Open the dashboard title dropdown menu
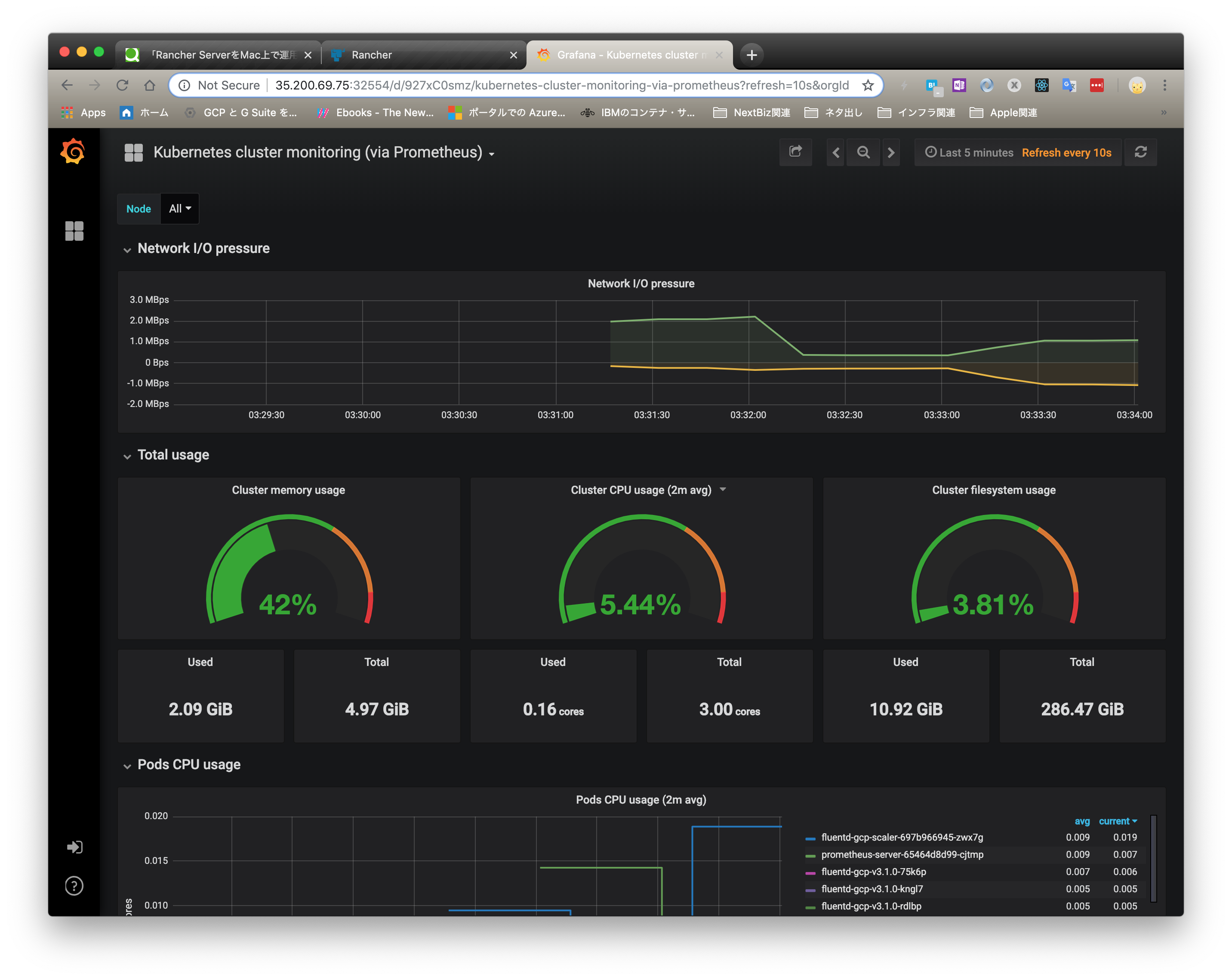 coord(491,153)
